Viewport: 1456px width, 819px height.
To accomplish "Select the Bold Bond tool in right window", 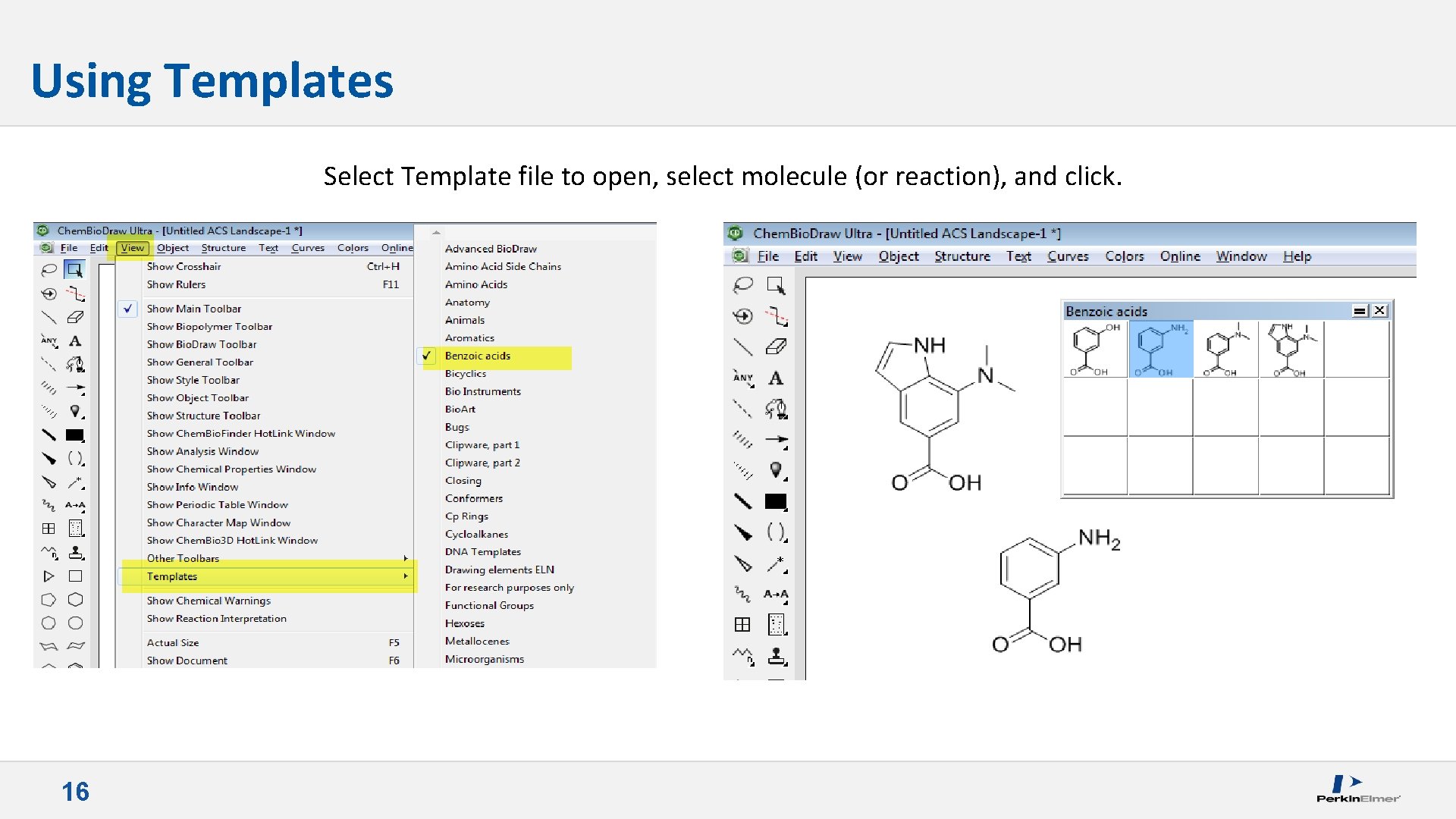I will 743,501.
